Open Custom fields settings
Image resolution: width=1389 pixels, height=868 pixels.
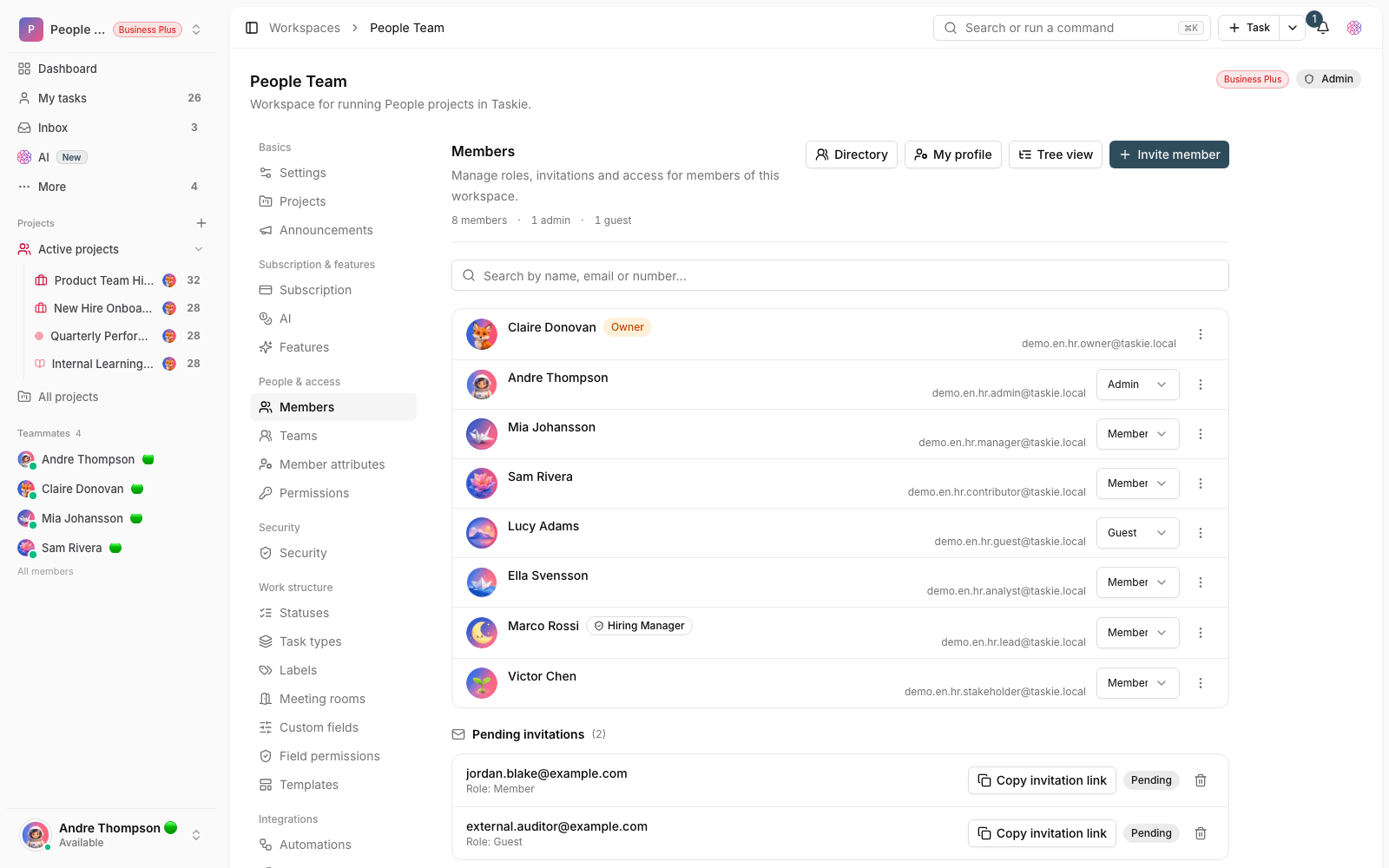click(333, 727)
